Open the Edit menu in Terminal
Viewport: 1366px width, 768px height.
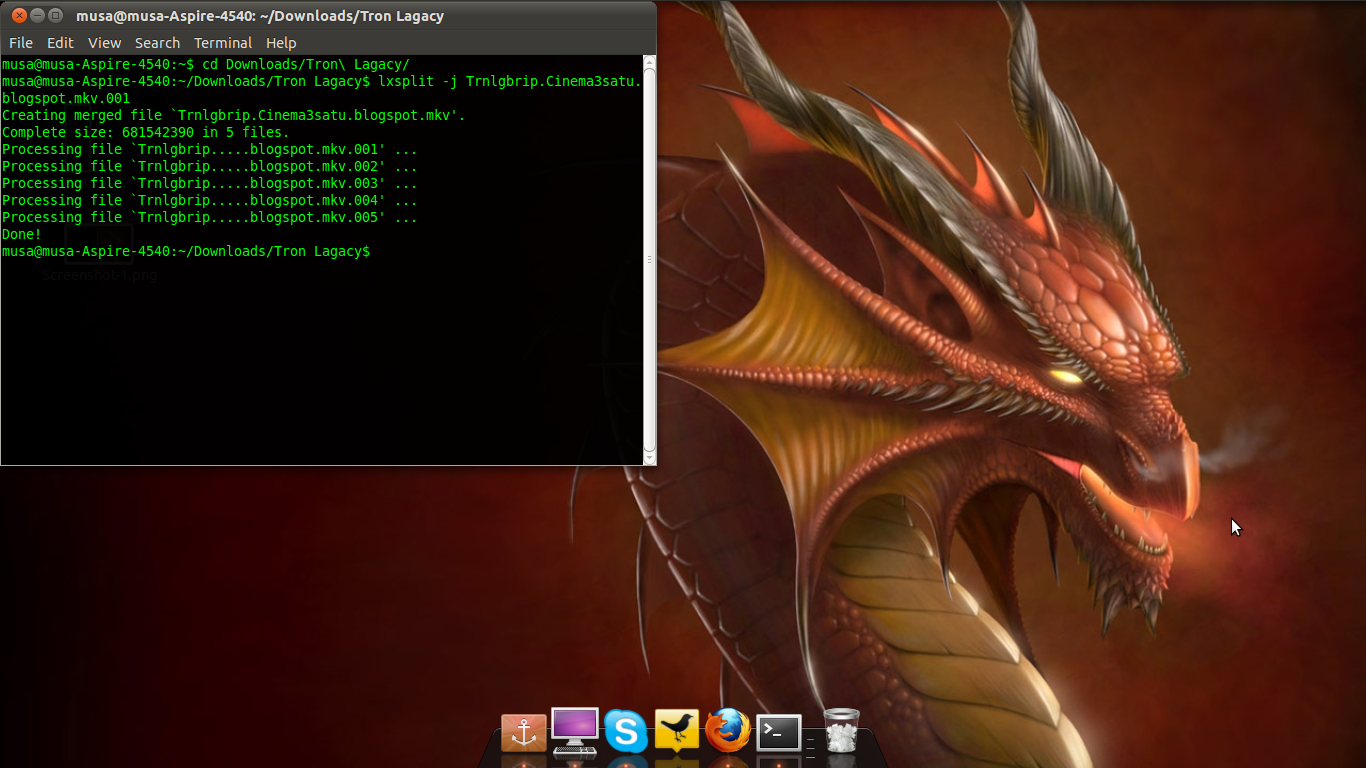(60, 43)
